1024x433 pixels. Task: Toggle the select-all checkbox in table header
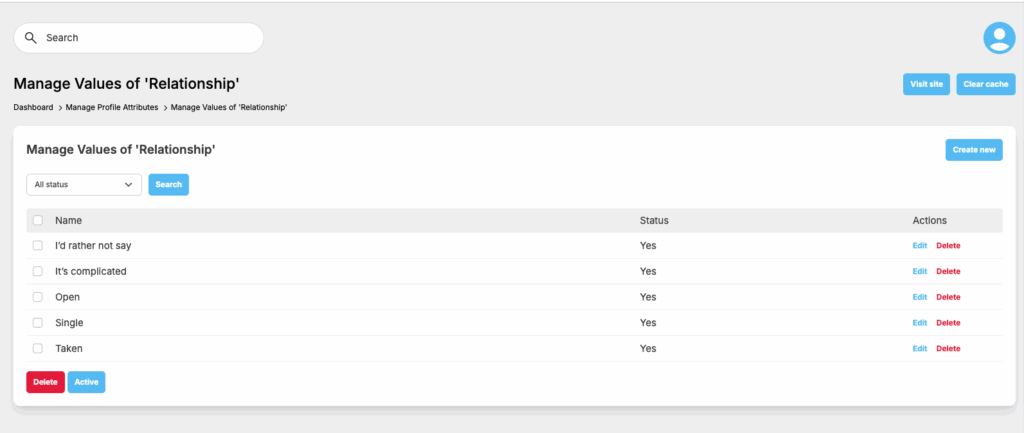point(38,220)
